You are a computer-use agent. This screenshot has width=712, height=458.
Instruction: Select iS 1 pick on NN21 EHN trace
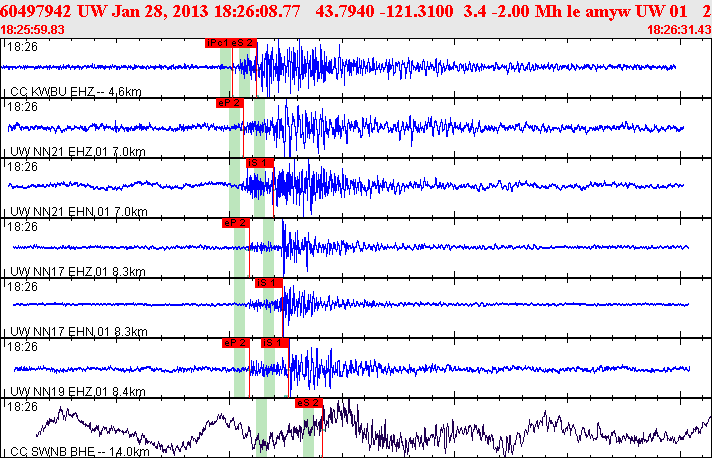click(x=258, y=162)
